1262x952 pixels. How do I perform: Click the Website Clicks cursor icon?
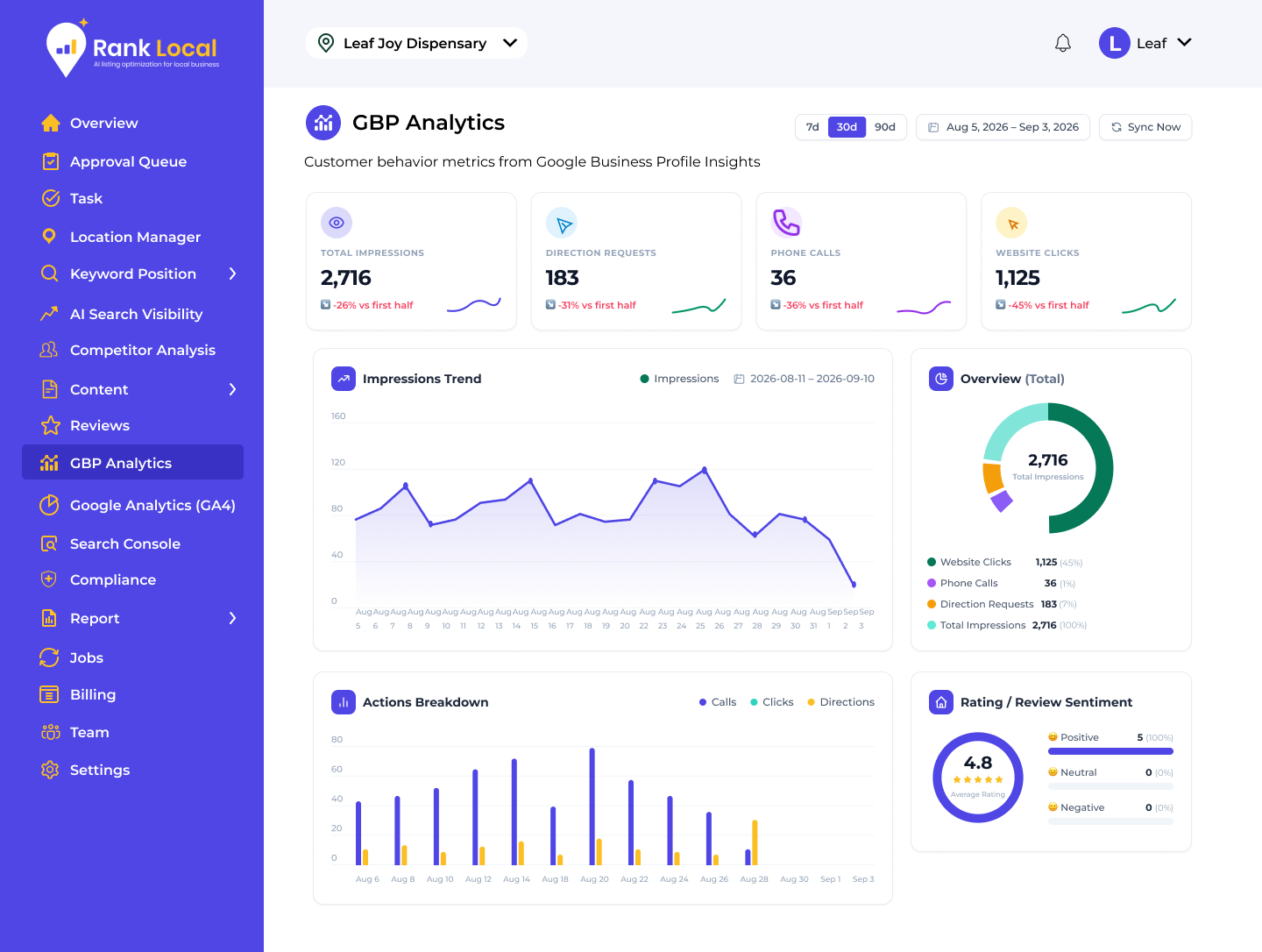[1011, 223]
